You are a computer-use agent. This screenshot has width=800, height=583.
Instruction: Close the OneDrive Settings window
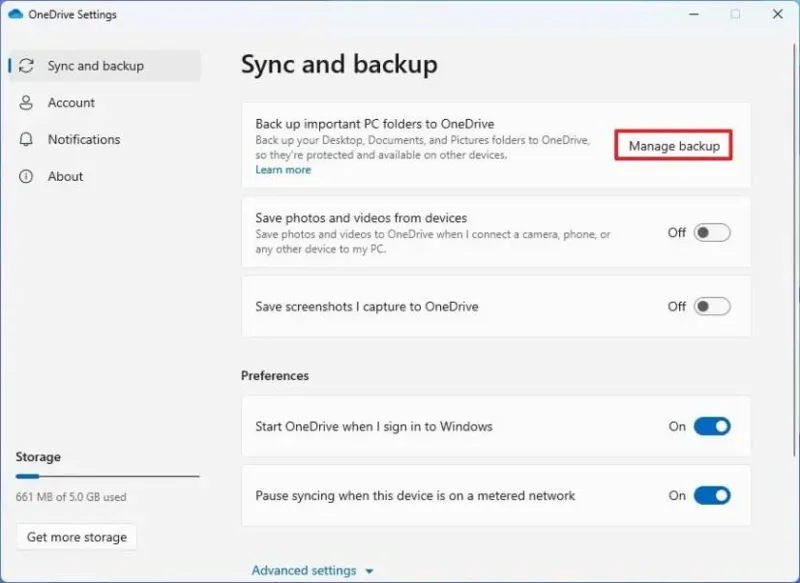tap(778, 14)
